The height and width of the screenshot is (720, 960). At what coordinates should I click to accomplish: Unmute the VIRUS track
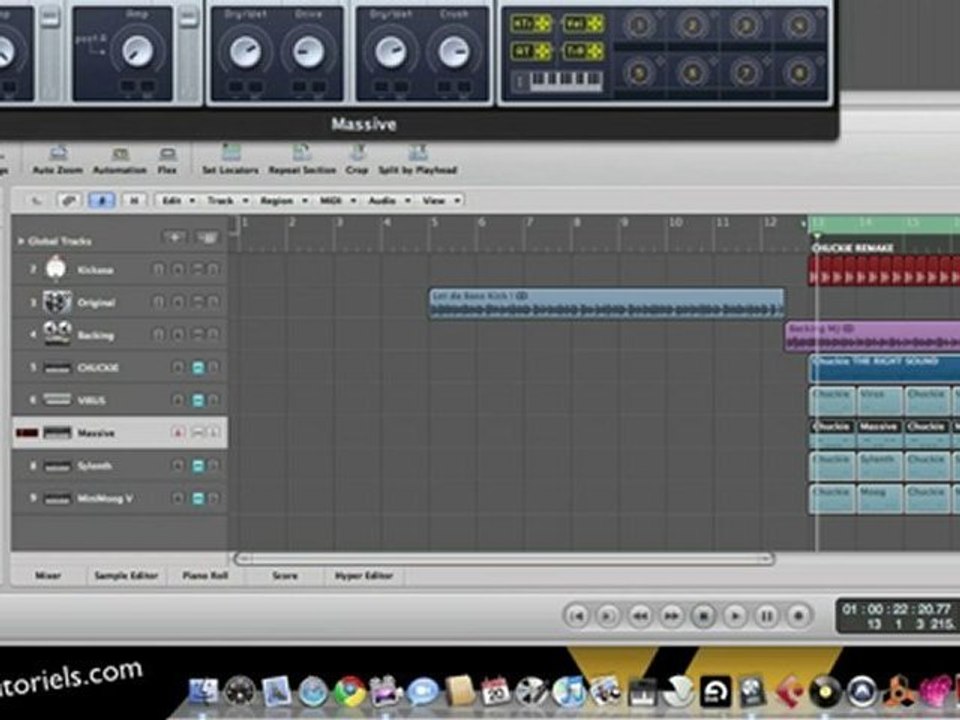[198, 400]
